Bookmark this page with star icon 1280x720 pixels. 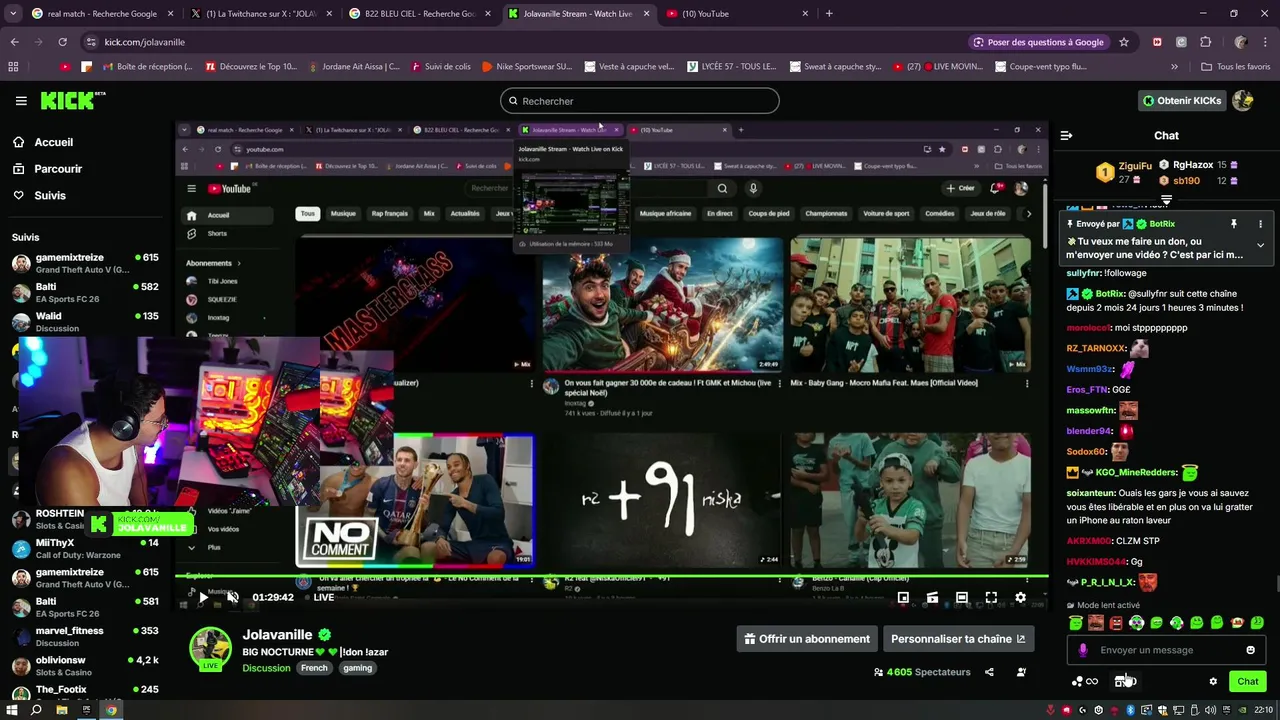1124,42
